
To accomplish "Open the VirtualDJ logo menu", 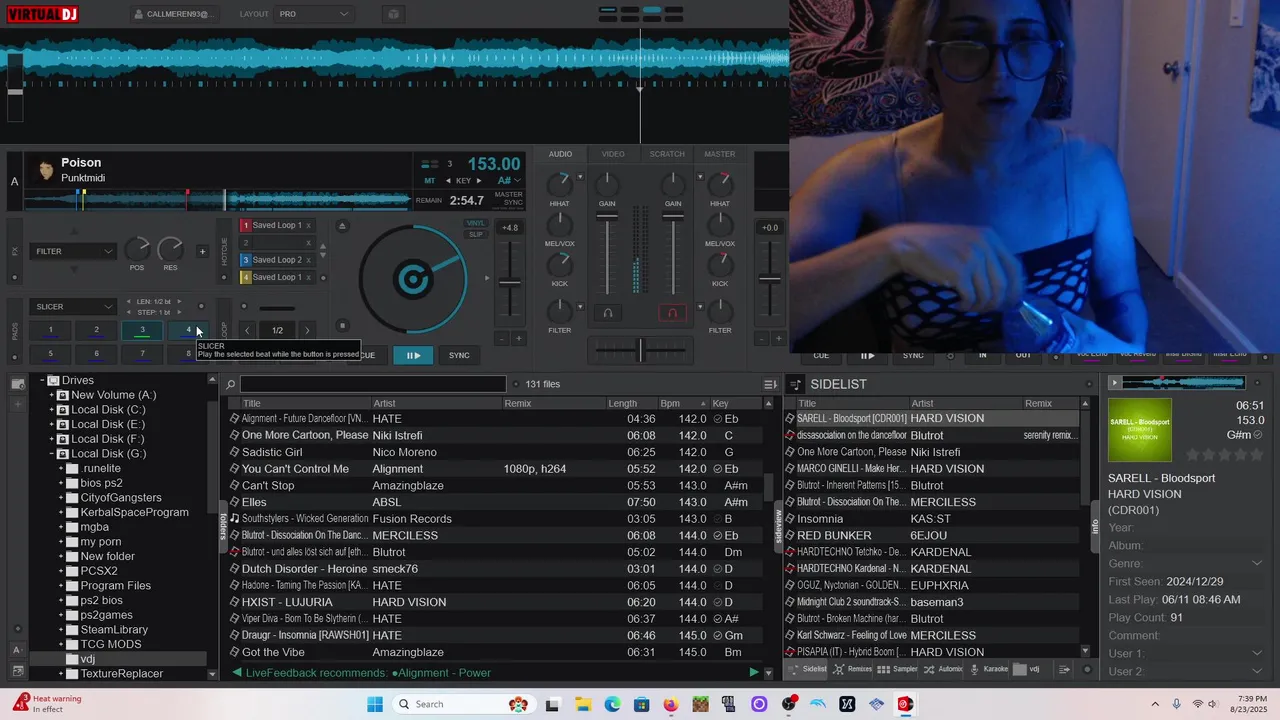I will coord(42,14).
